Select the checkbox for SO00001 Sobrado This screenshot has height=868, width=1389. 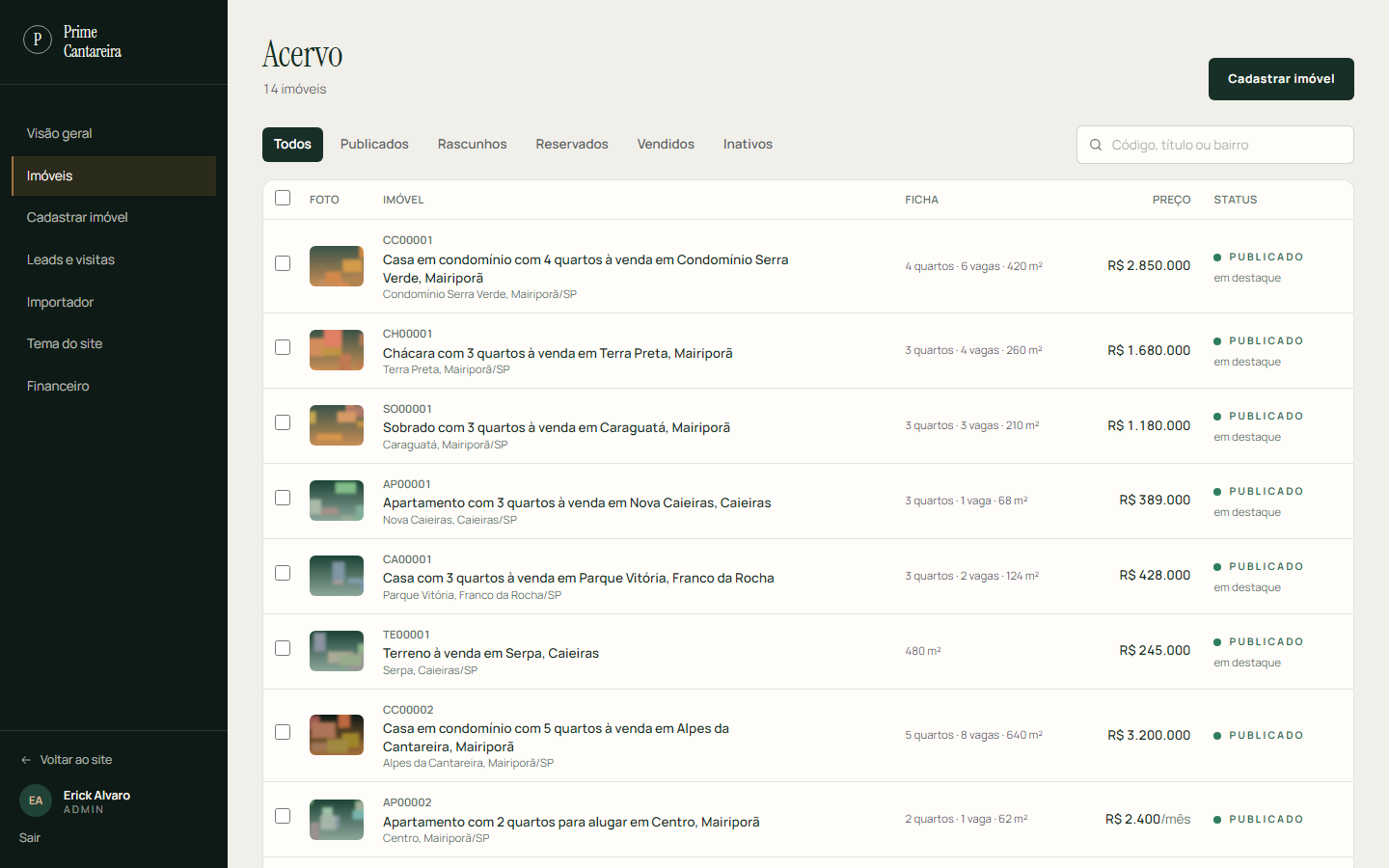(283, 422)
